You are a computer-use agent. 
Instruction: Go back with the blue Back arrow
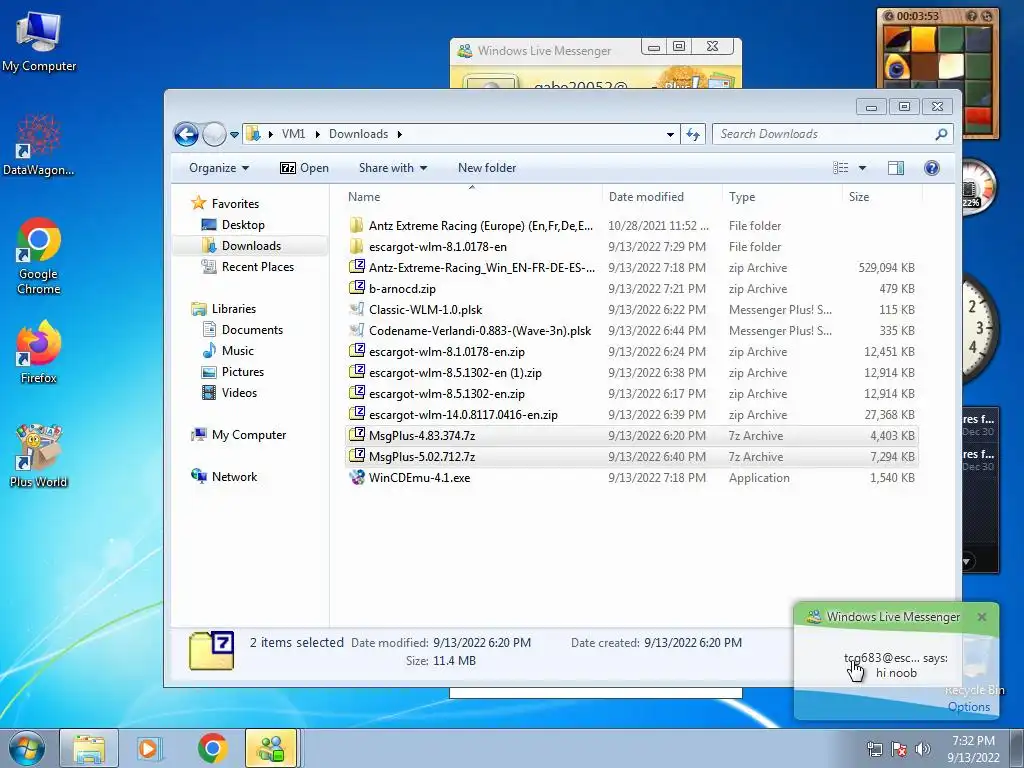186,135
